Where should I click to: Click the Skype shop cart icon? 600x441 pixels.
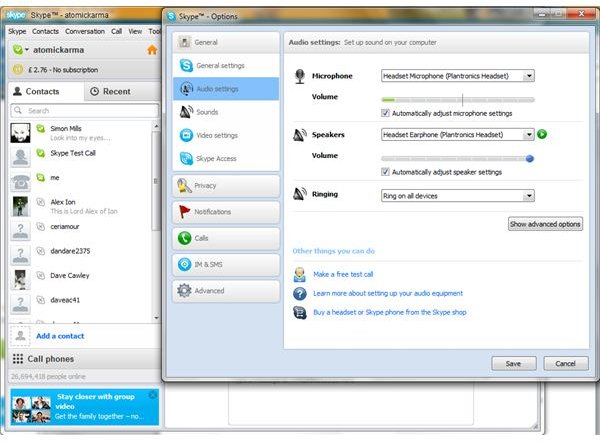tap(300, 313)
